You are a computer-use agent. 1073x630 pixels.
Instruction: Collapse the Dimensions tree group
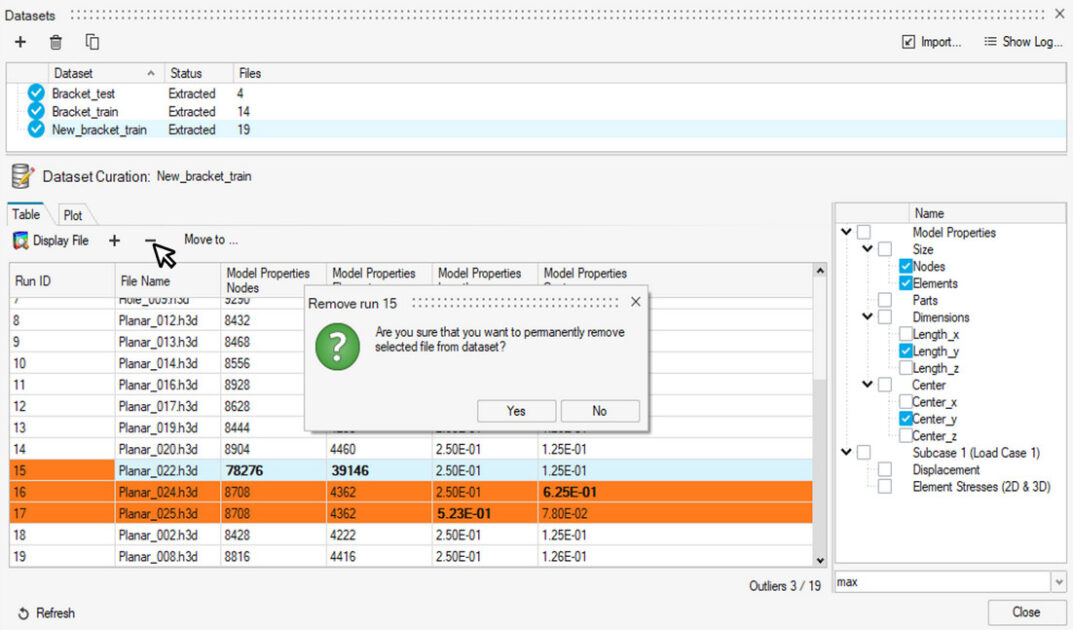868,317
